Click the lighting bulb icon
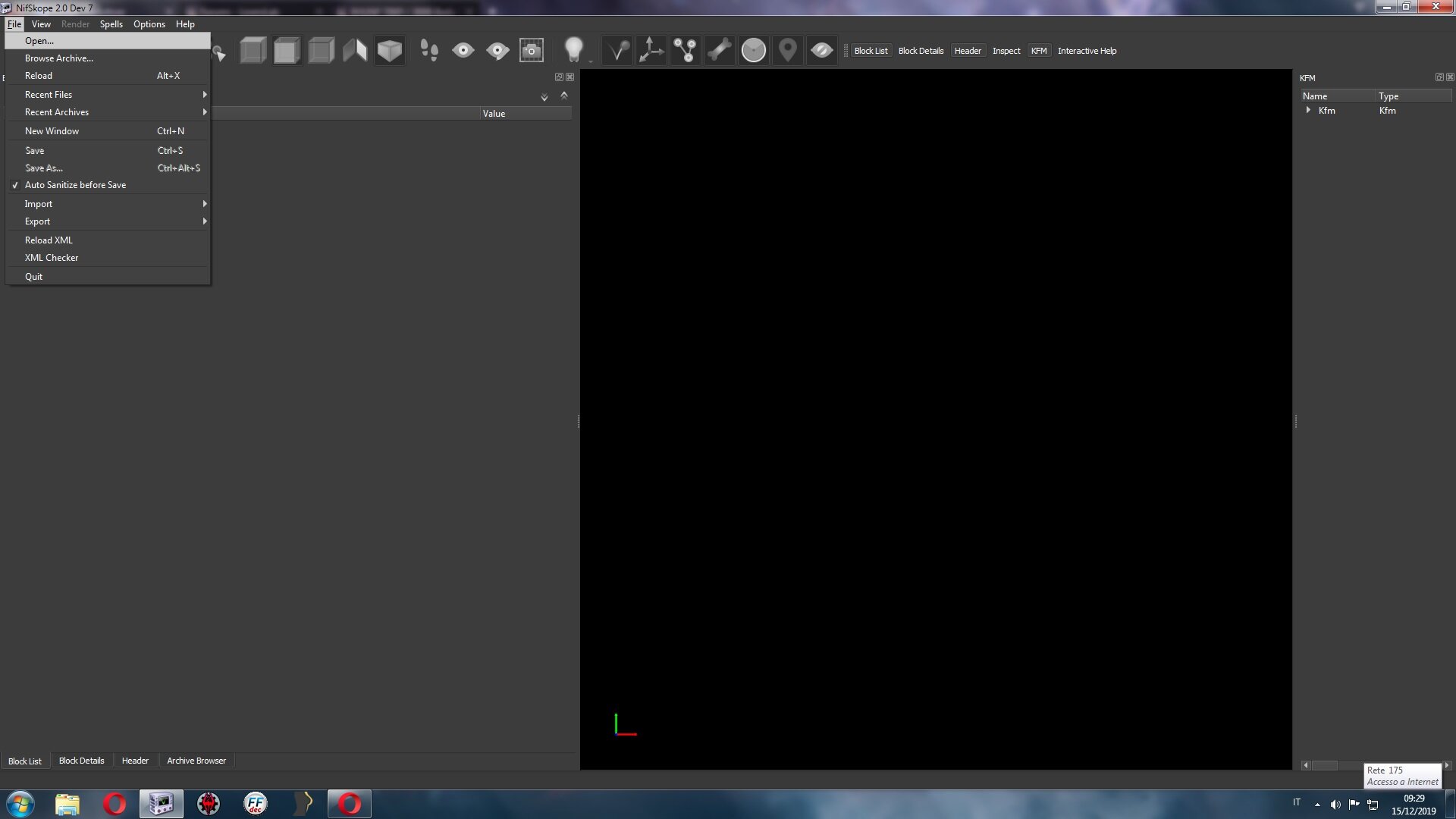 [x=574, y=51]
